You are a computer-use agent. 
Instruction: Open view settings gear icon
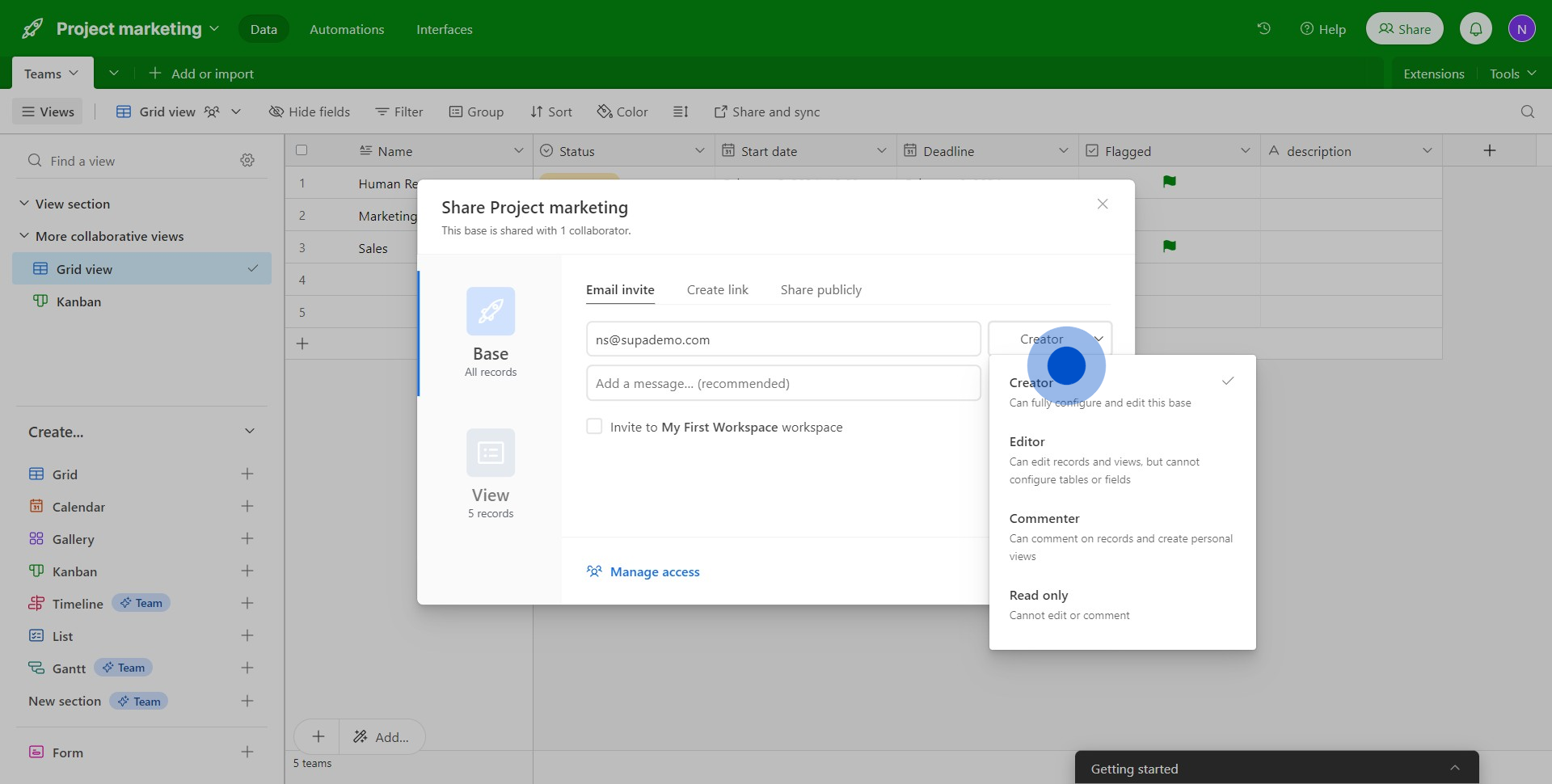pyautogui.click(x=247, y=161)
